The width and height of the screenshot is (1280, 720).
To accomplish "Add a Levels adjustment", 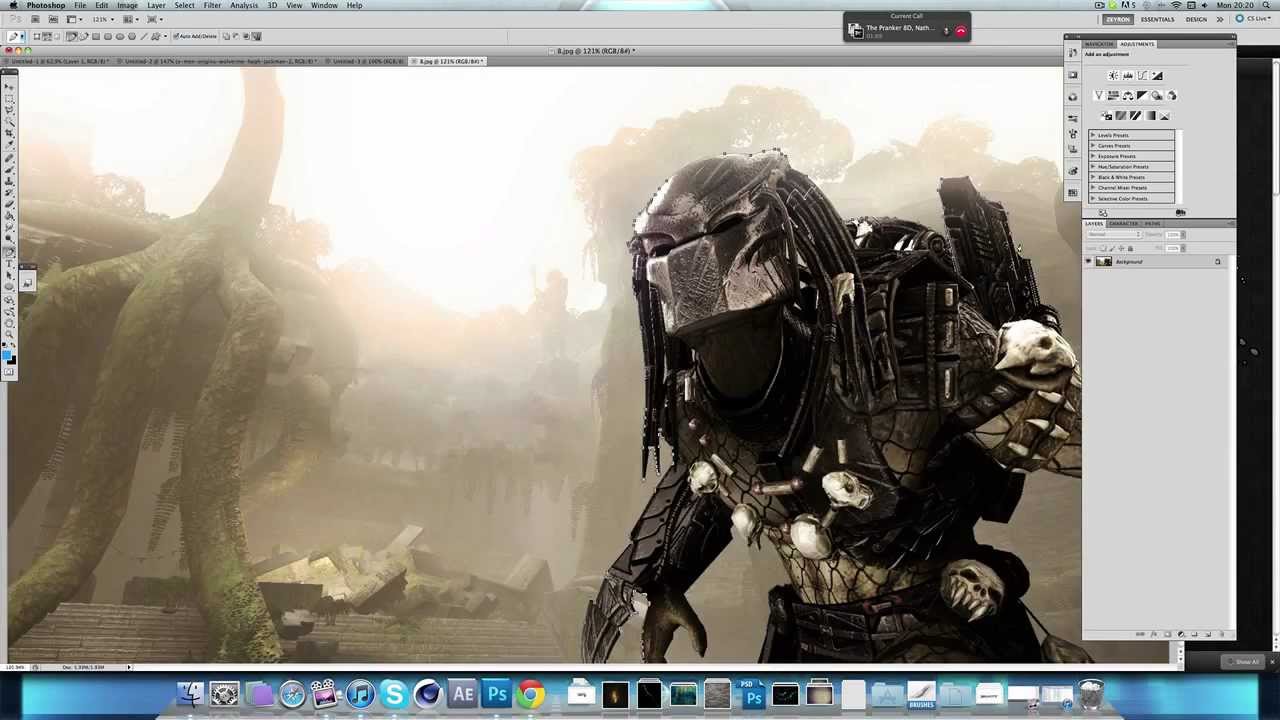I will [x=1128, y=76].
